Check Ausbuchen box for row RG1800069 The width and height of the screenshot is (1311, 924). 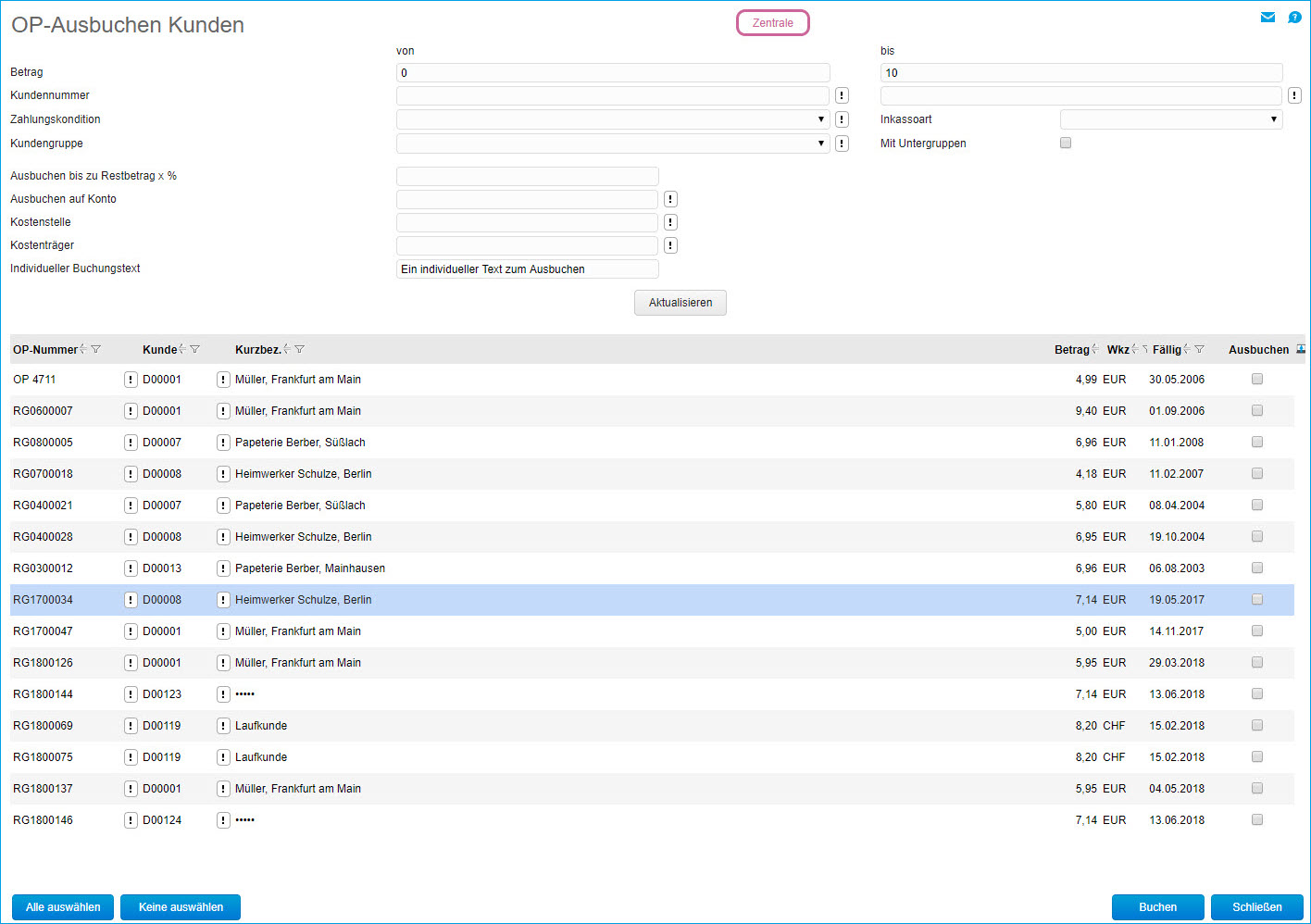tap(1257, 725)
